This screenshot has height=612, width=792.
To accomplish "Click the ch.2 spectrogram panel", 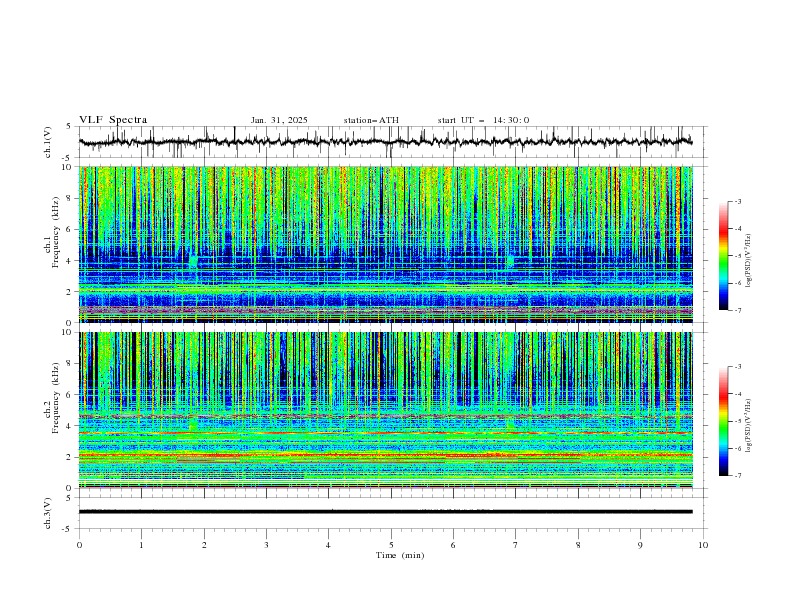I will (386, 410).
